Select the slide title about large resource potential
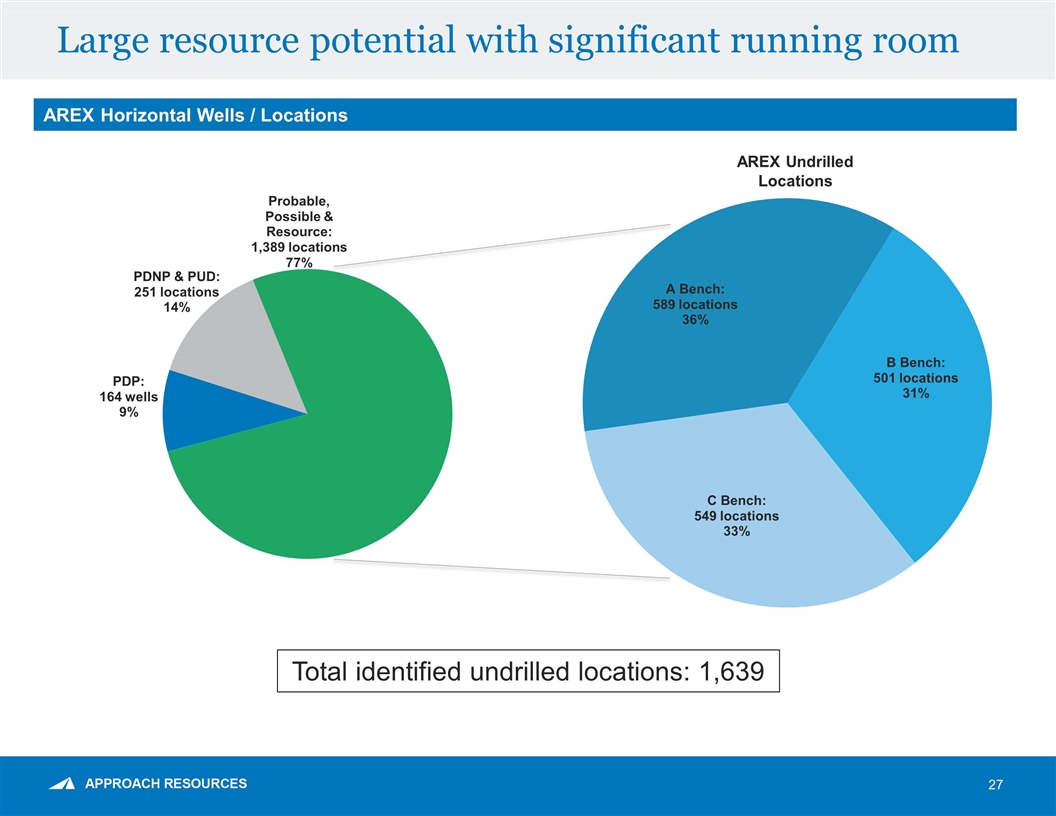This screenshot has width=1056, height=816. [x=508, y=40]
